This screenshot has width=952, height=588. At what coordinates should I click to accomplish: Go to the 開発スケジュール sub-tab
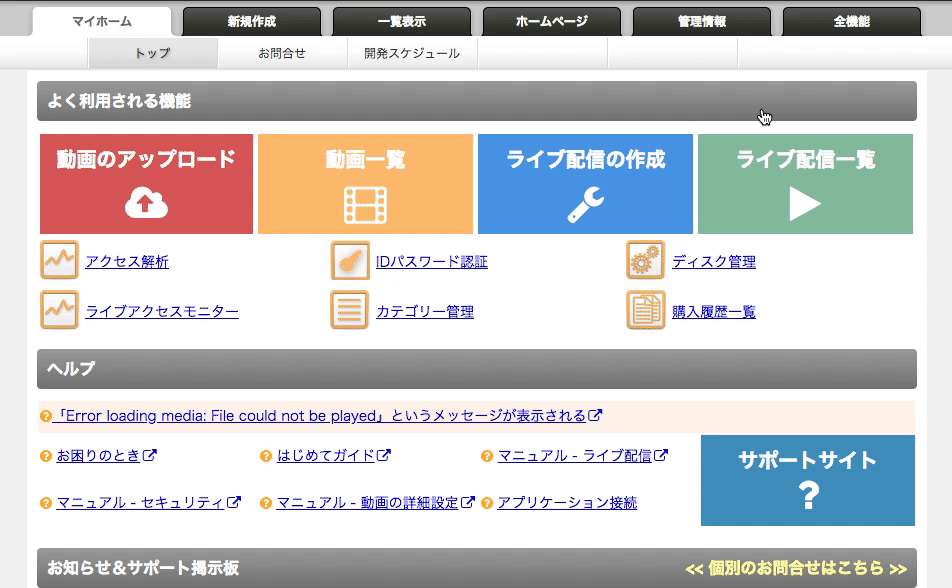pyautogui.click(x=412, y=53)
